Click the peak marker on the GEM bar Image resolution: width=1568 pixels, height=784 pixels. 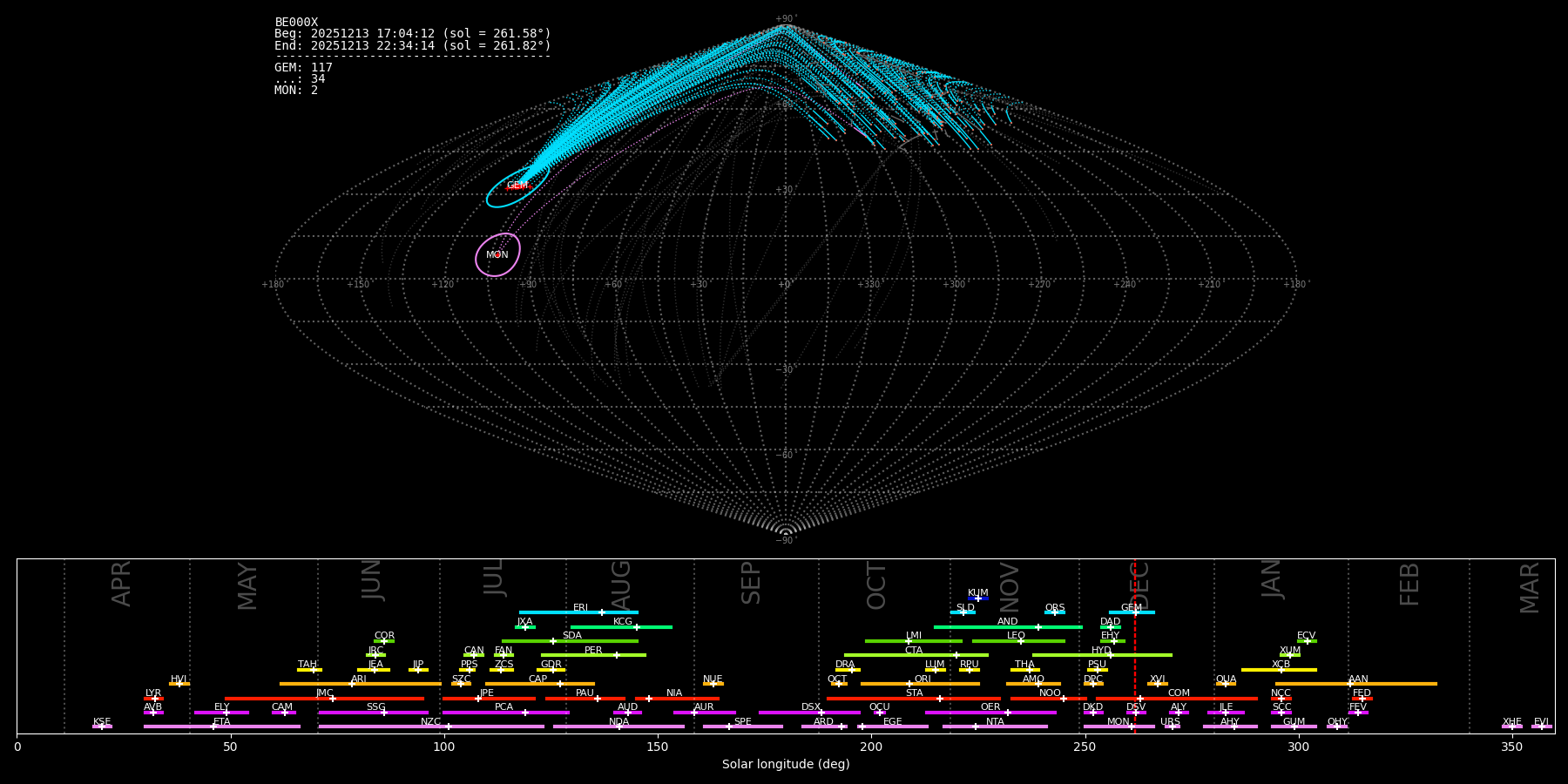[1135, 612]
